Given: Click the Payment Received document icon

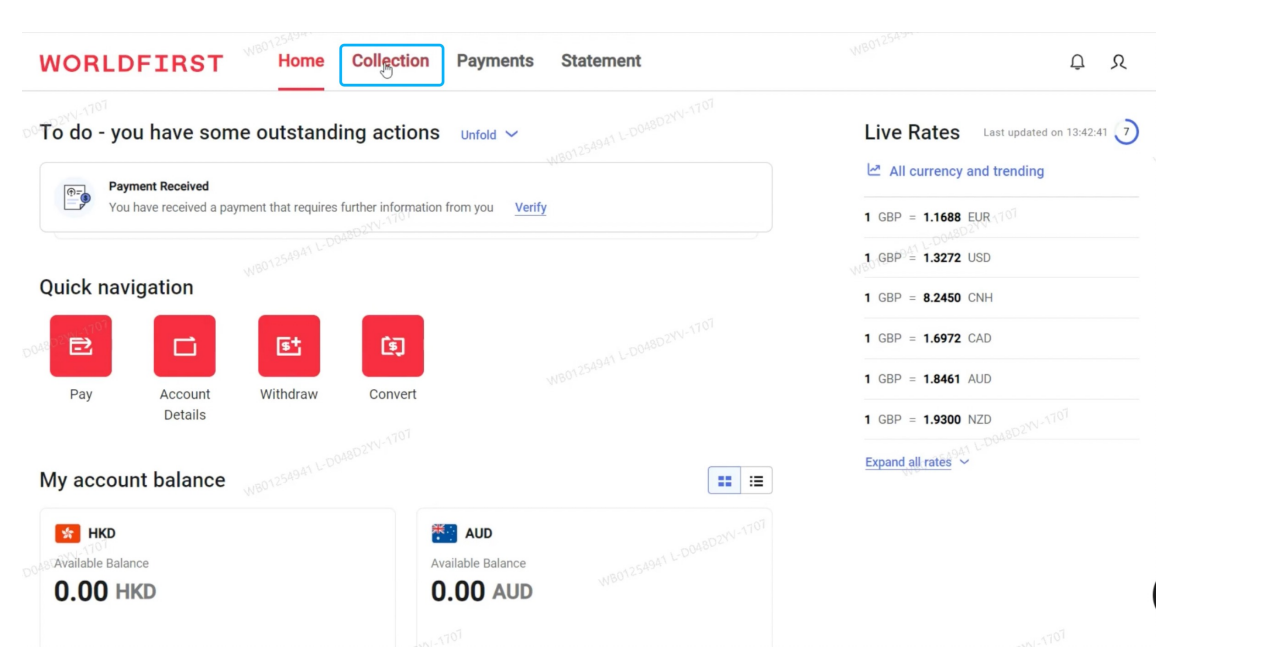Looking at the screenshot, I should (77, 197).
